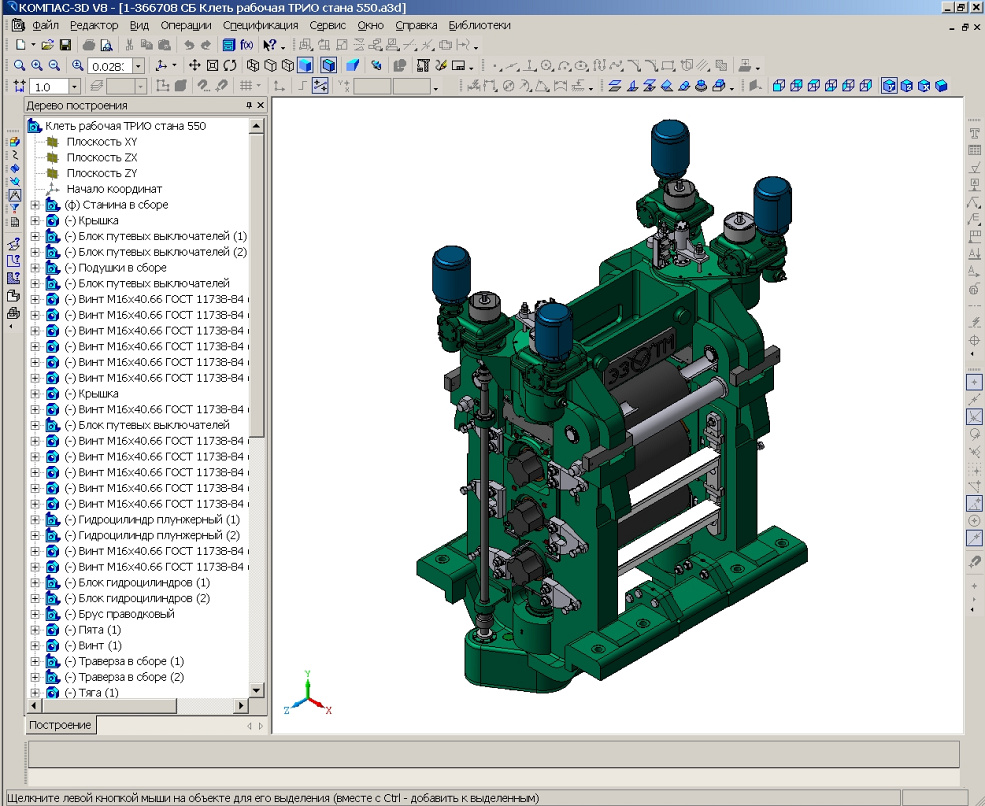Open the Библиотеки menu
This screenshot has height=806, width=985.
479,25
